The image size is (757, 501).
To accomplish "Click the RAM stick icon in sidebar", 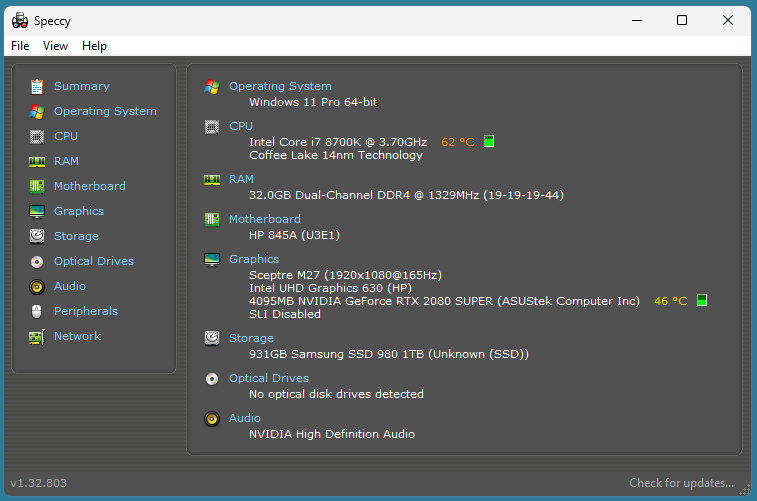I will click(37, 162).
